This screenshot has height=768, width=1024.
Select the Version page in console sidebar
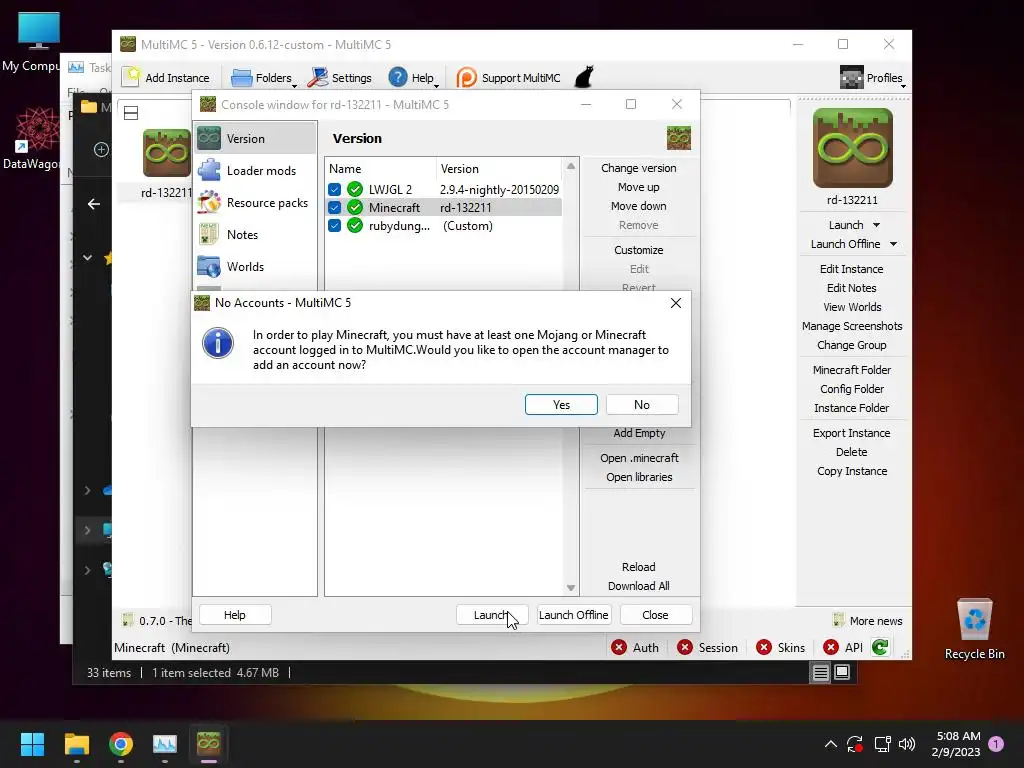[255, 138]
